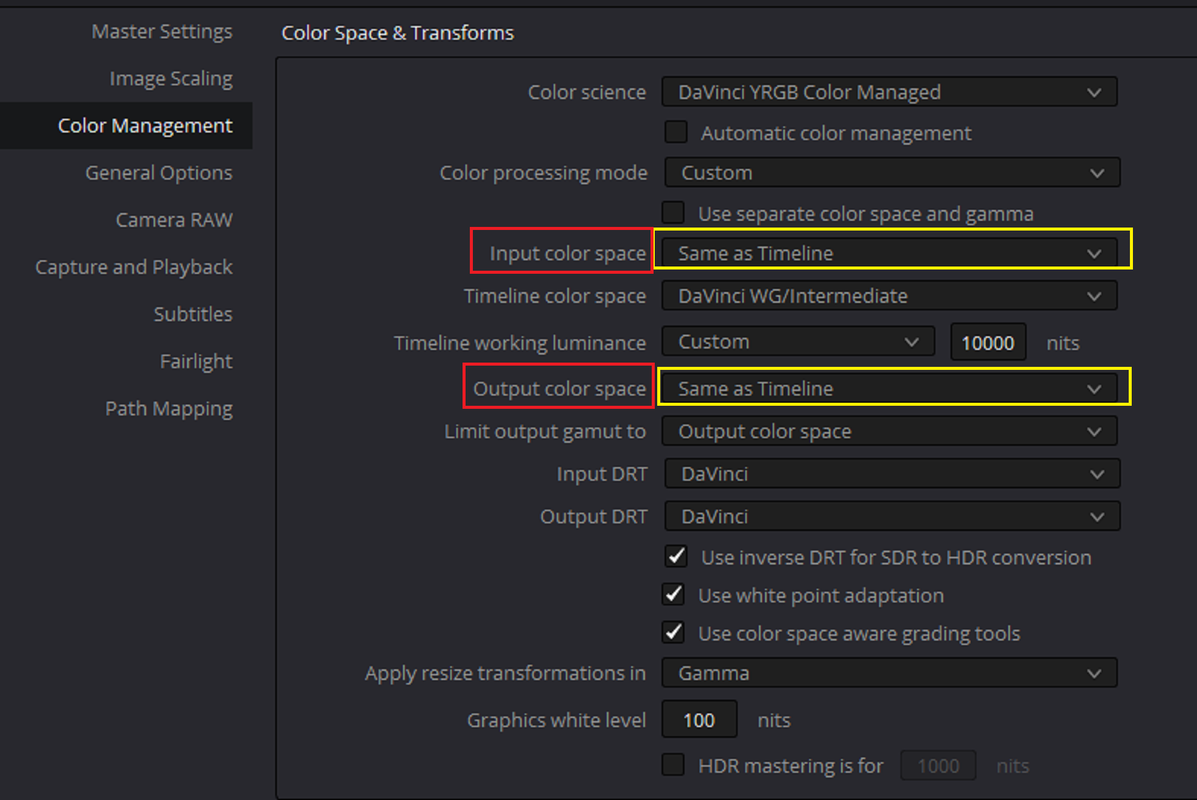Viewport: 1197px width, 800px height.
Task: Open Limit output gamut to dropdown
Action: tap(889, 431)
